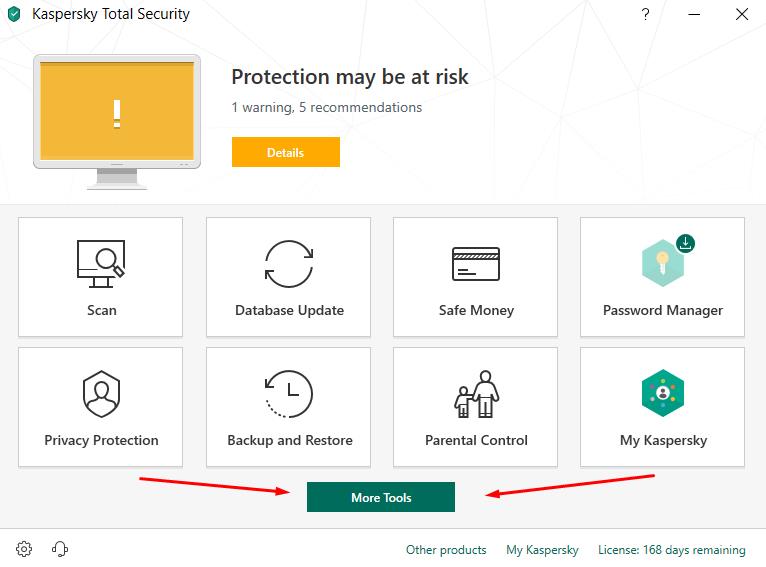This screenshot has width=766, height=567.
Task: Start Database Update
Action: [x=288, y=277]
